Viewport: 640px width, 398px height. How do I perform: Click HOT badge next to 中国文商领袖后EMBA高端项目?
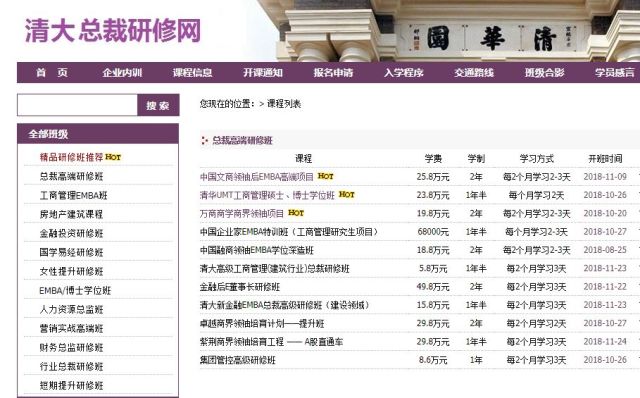[x=326, y=176]
